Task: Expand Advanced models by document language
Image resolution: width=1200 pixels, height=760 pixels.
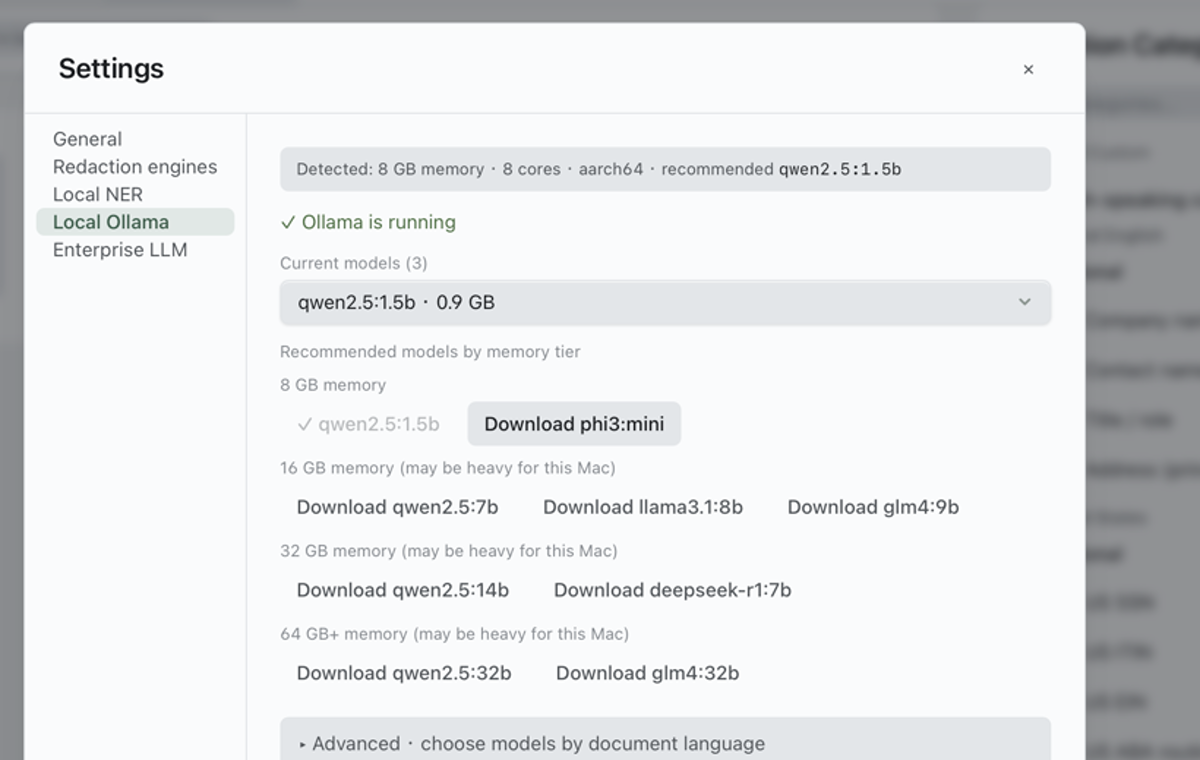Action: point(665,743)
